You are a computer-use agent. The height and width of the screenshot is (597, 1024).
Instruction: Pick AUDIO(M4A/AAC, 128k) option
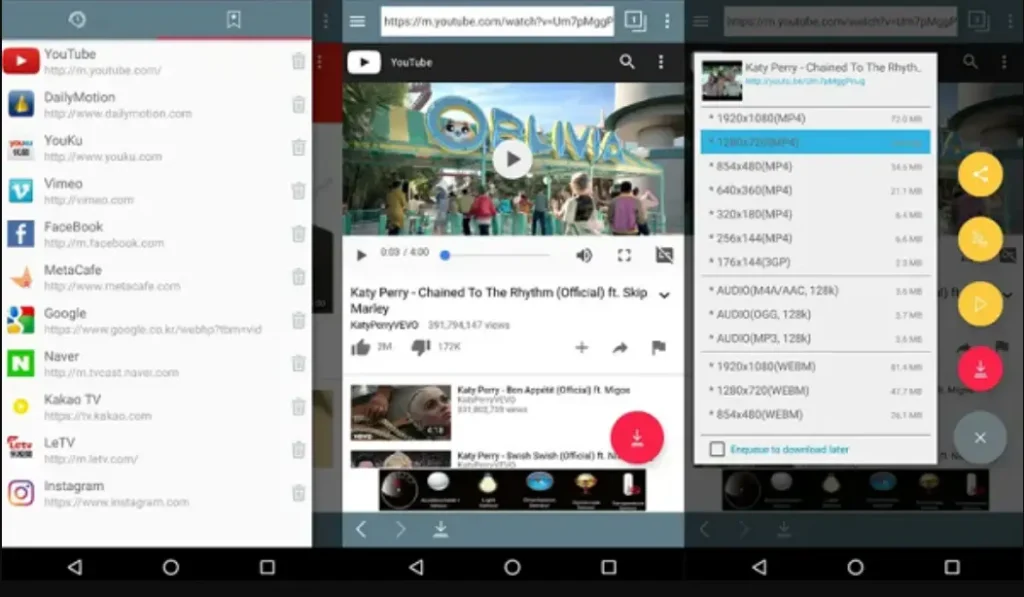coord(815,291)
